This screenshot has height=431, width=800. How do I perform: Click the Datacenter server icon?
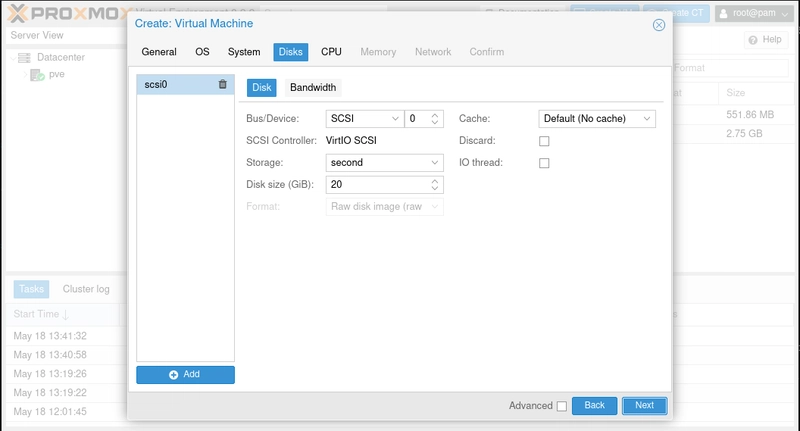pyautogui.click(x=24, y=57)
